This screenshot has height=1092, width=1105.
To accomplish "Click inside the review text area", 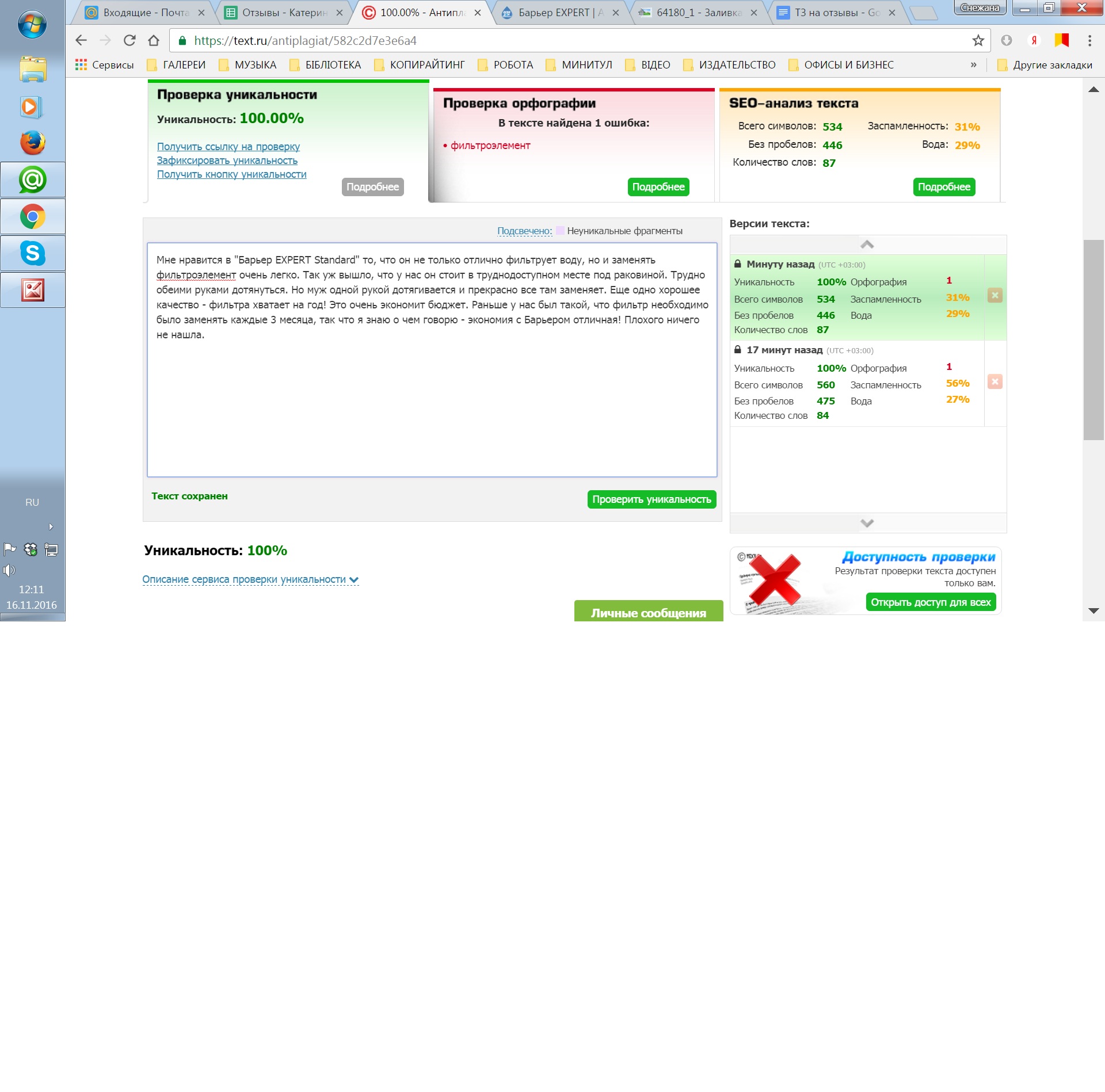I will (432, 403).
